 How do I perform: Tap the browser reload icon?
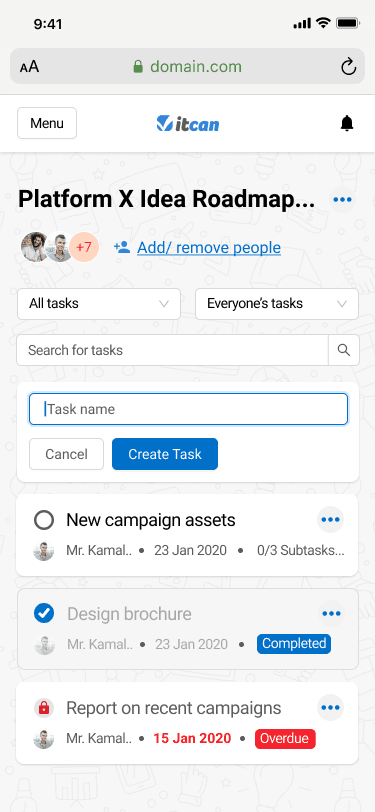349,67
